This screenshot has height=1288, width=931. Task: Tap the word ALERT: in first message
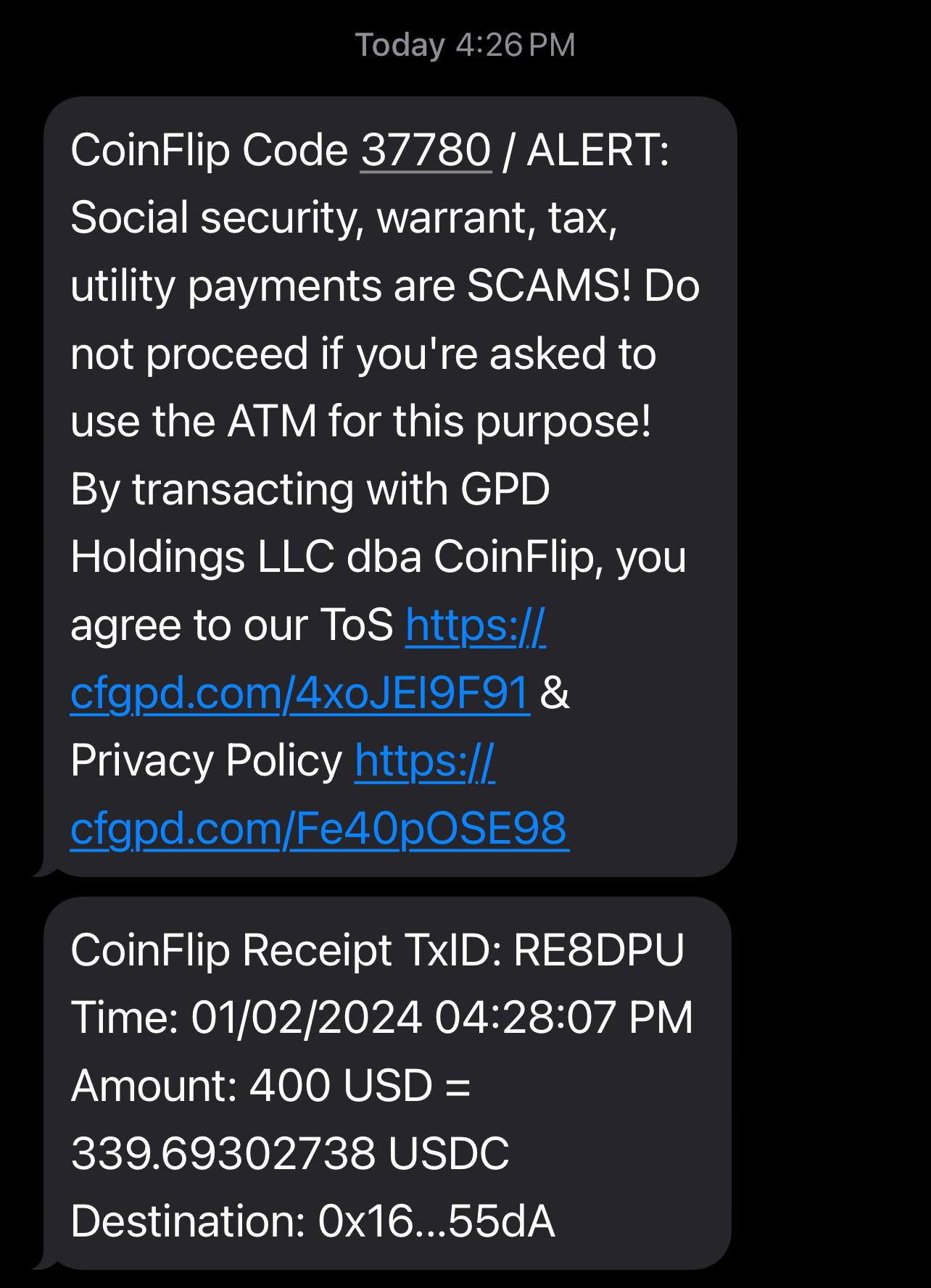[597, 150]
